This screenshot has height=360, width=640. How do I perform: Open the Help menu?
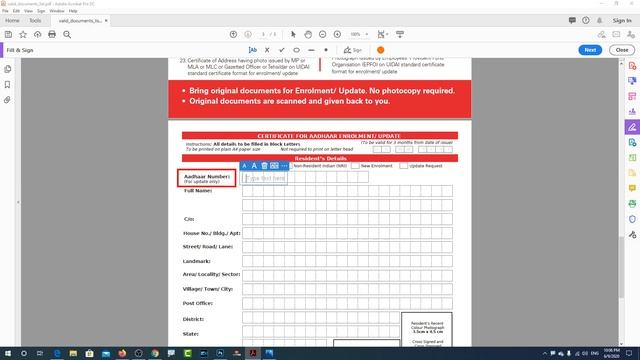[73, 11]
